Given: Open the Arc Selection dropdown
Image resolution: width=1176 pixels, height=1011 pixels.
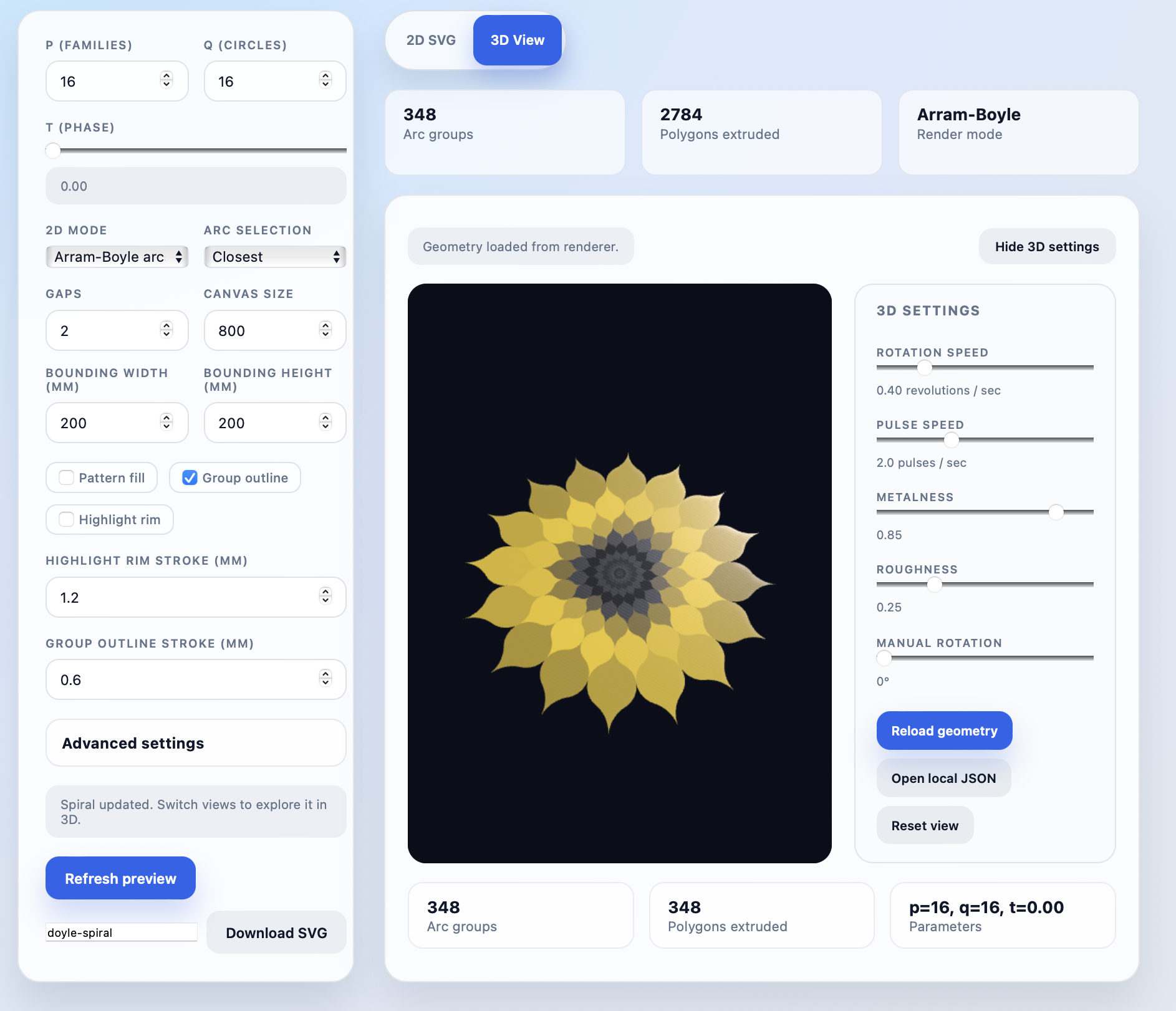Looking at the screenshot, I should (x=275, y=257).
